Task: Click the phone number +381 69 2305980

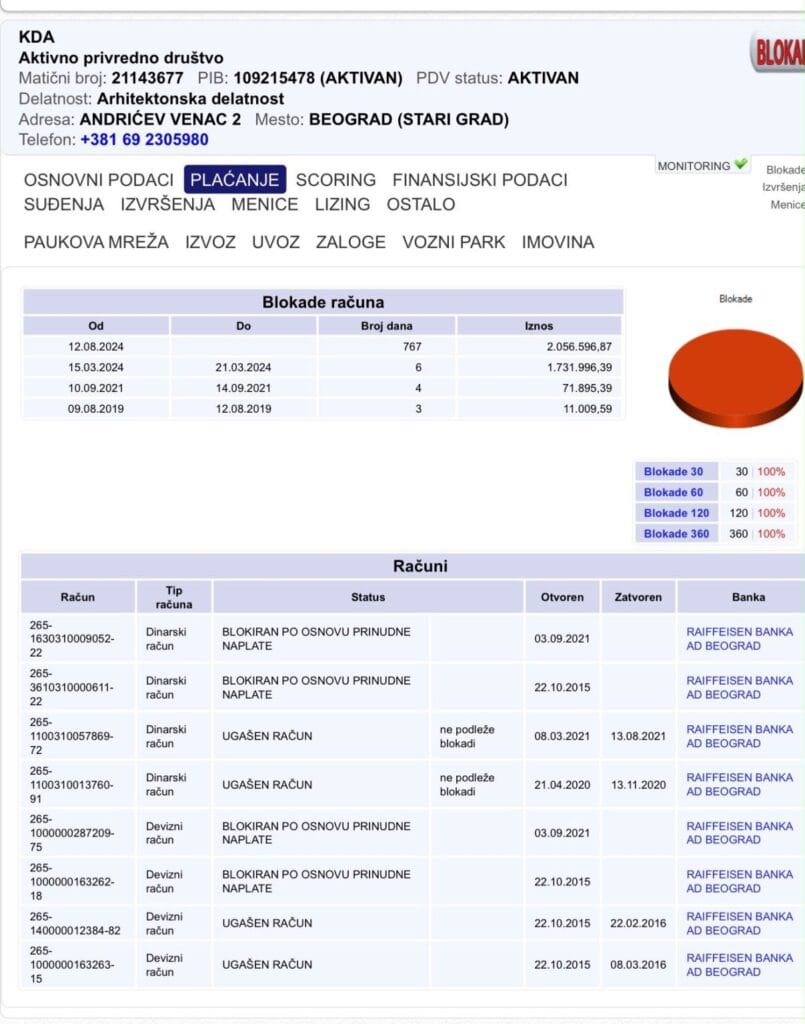Action: tap(144, 140)
